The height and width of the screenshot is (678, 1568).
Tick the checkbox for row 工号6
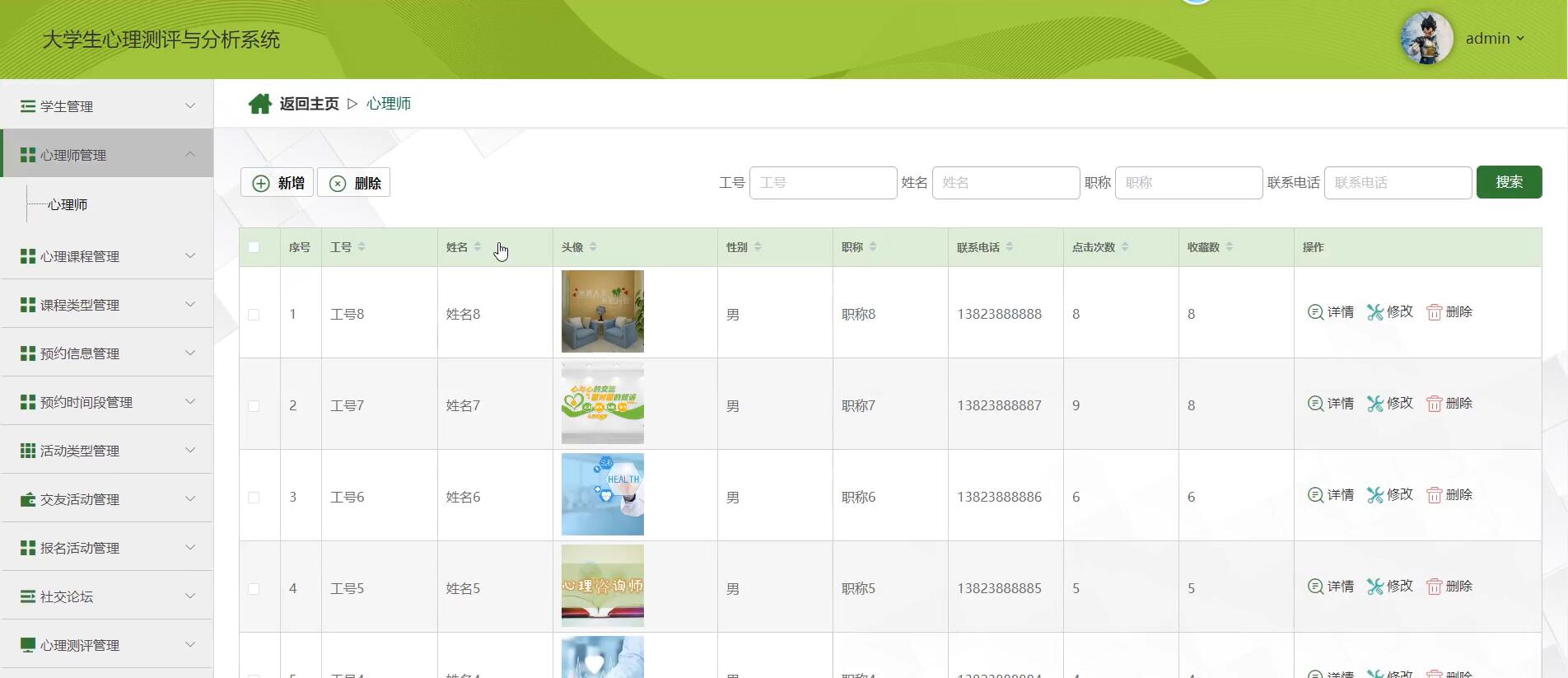(x=254, y=498)
